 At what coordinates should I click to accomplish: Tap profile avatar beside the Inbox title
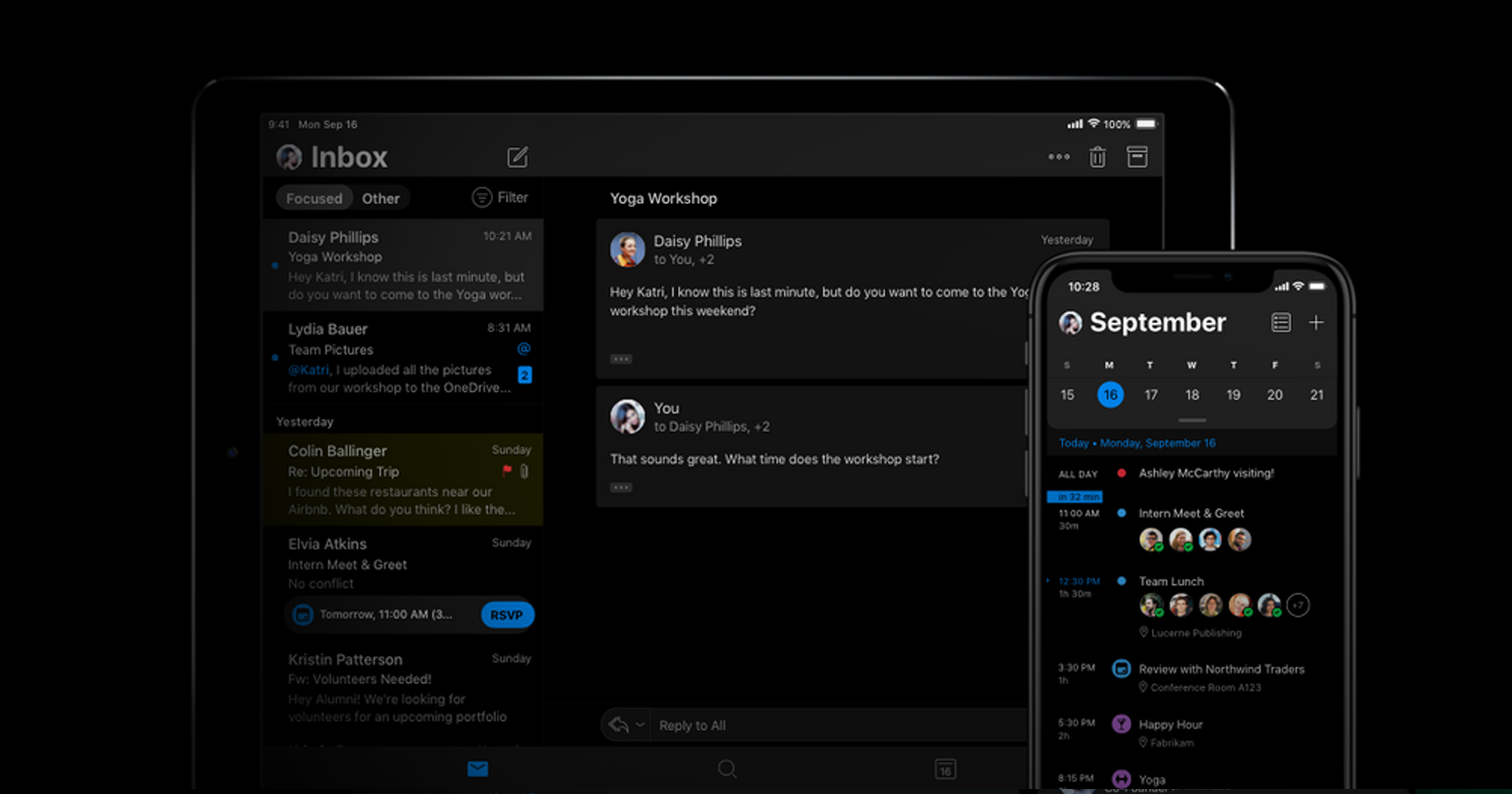click(x=289, y=157)
